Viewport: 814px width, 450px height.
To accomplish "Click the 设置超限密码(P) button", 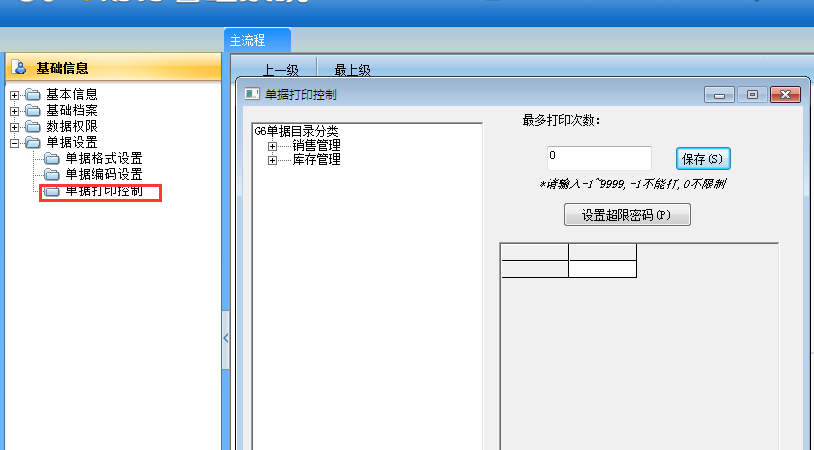I will pyautogui.click(x=627, y=215).
